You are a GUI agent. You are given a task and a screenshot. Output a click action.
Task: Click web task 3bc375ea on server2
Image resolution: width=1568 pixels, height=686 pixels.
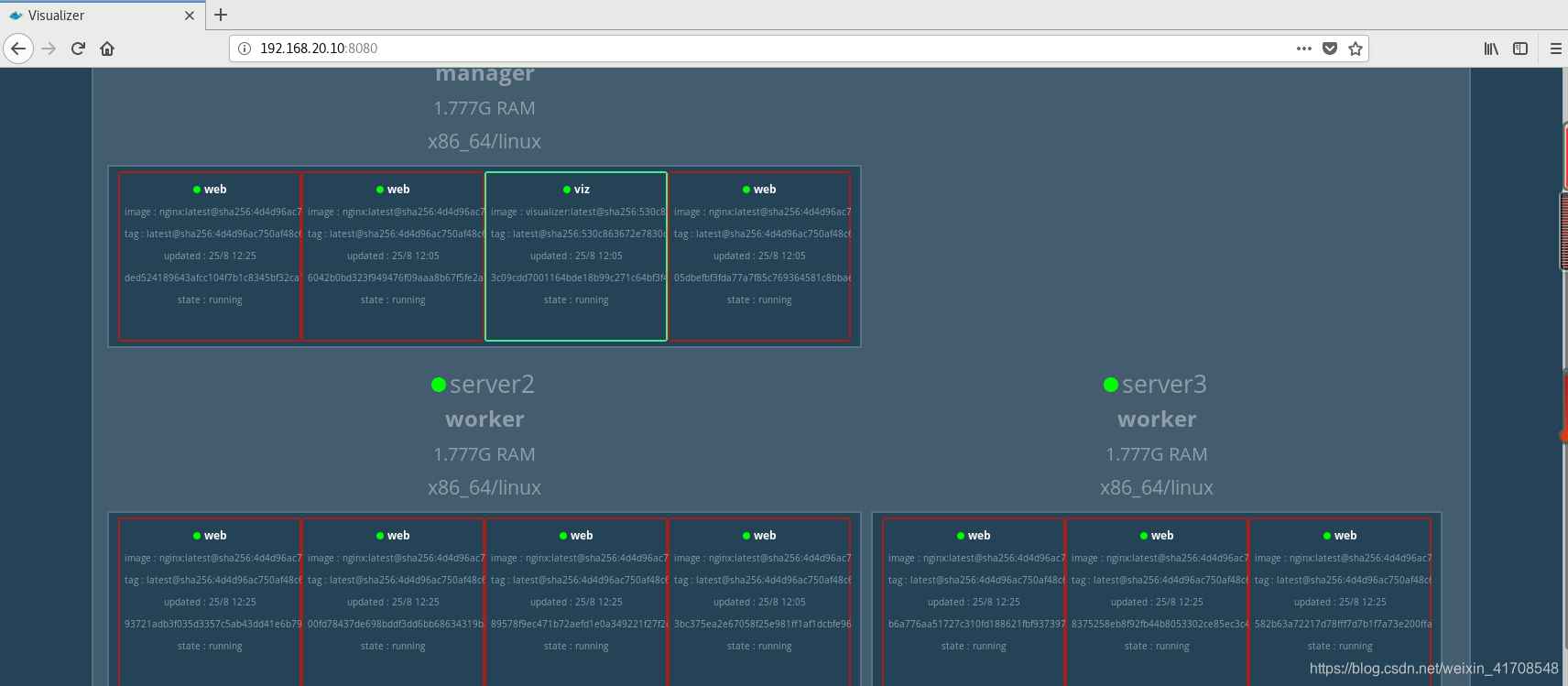759,602
